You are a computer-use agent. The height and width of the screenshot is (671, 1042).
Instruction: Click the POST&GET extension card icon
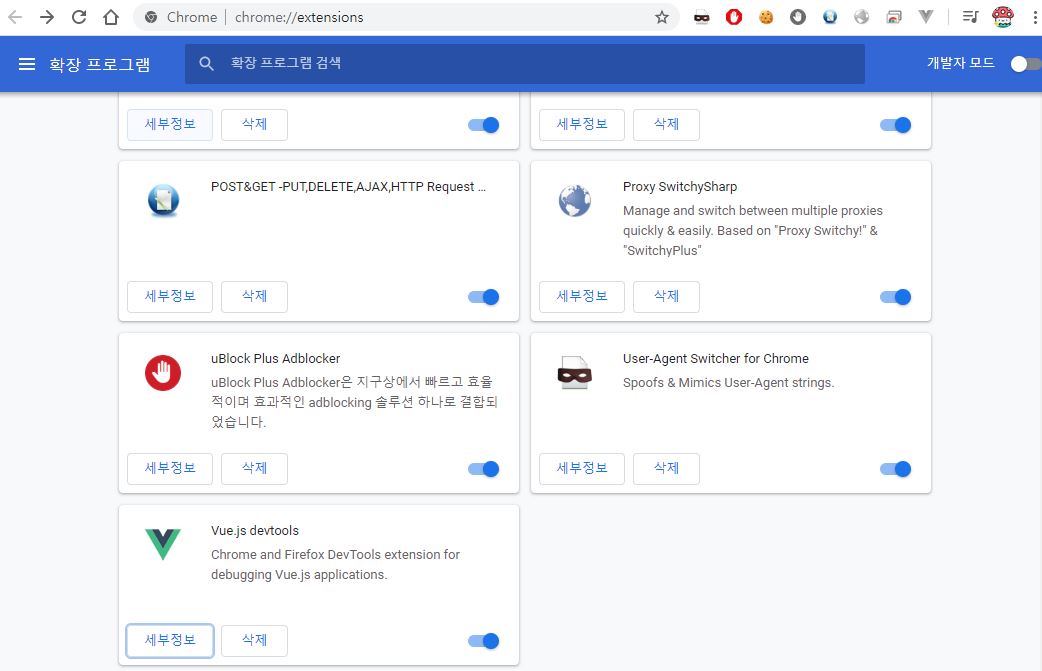[163, 200]
